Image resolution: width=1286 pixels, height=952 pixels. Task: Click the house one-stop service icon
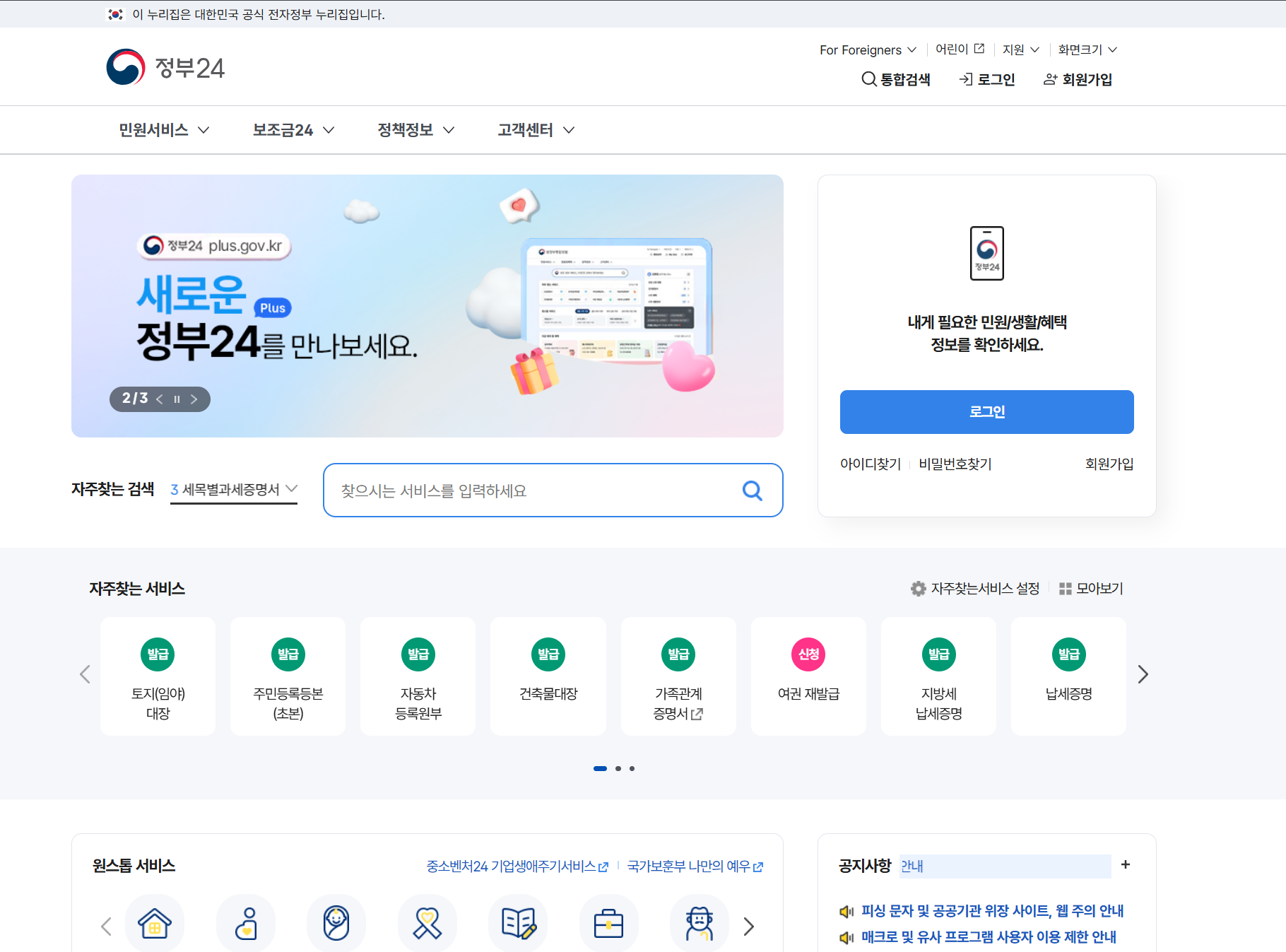[155, 923]
